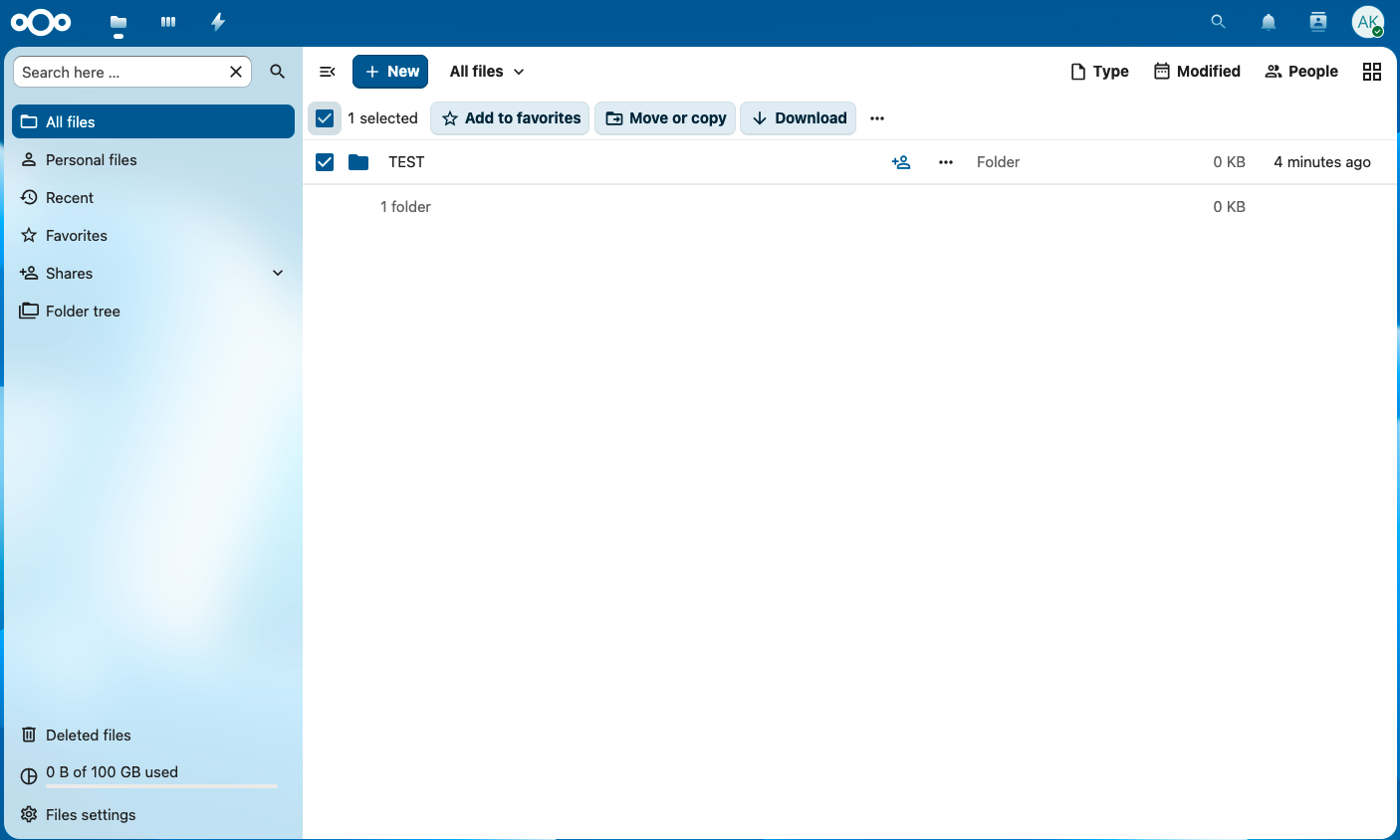Collapse the navigation sidebar toggle
This screenshot has height=840, width=1400.
pos(327,72)
